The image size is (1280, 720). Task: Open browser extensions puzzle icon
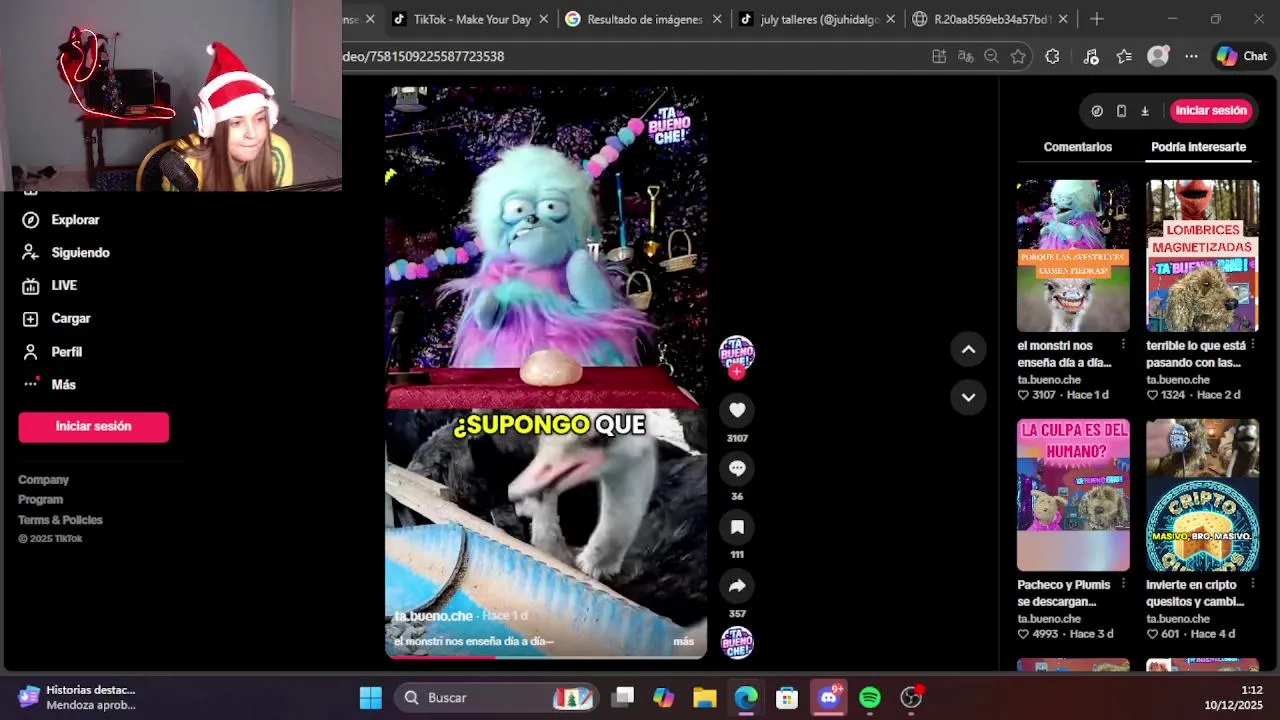click(1052, 57)
